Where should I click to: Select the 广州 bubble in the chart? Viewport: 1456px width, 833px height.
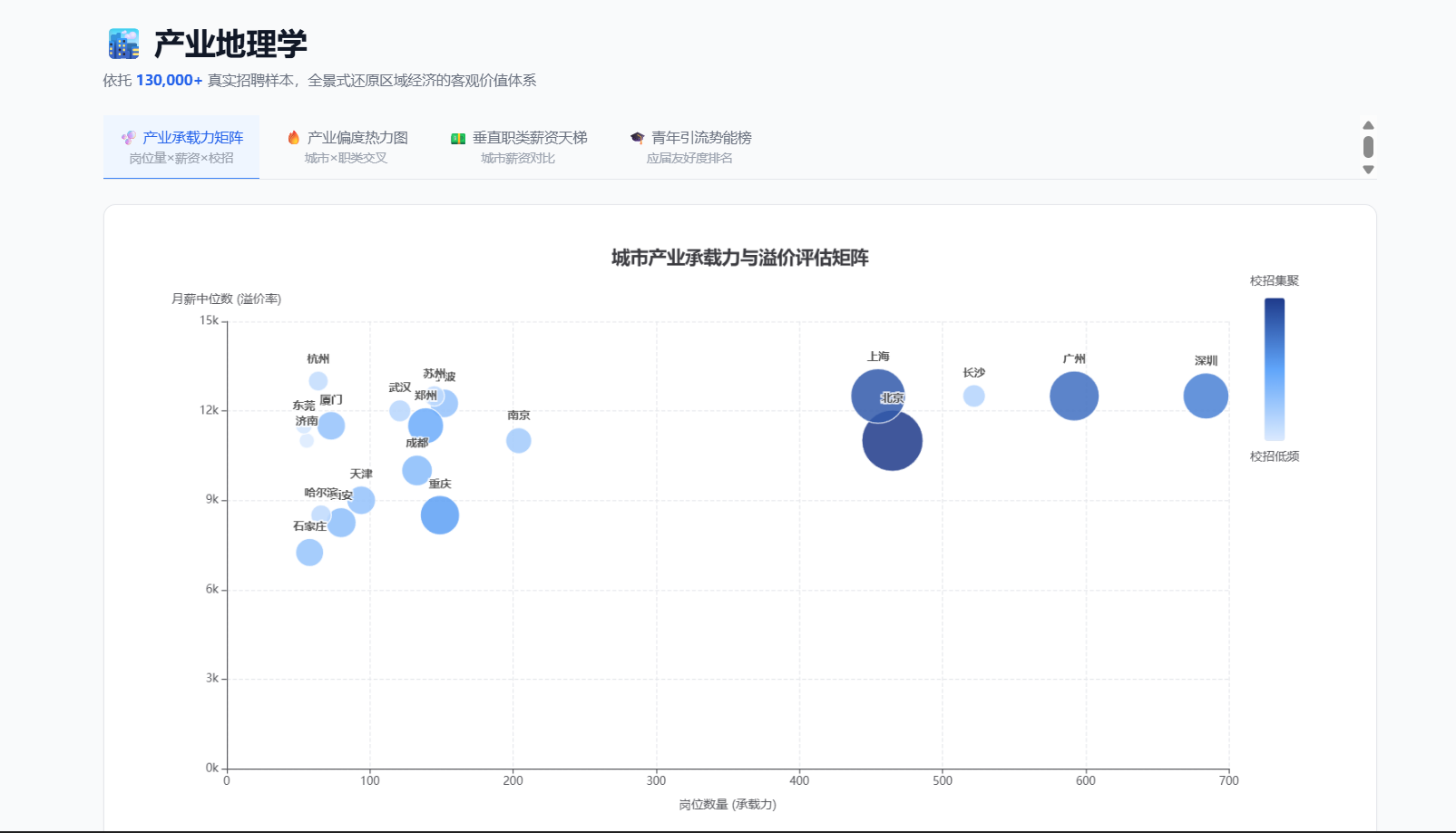[1073, 397]
